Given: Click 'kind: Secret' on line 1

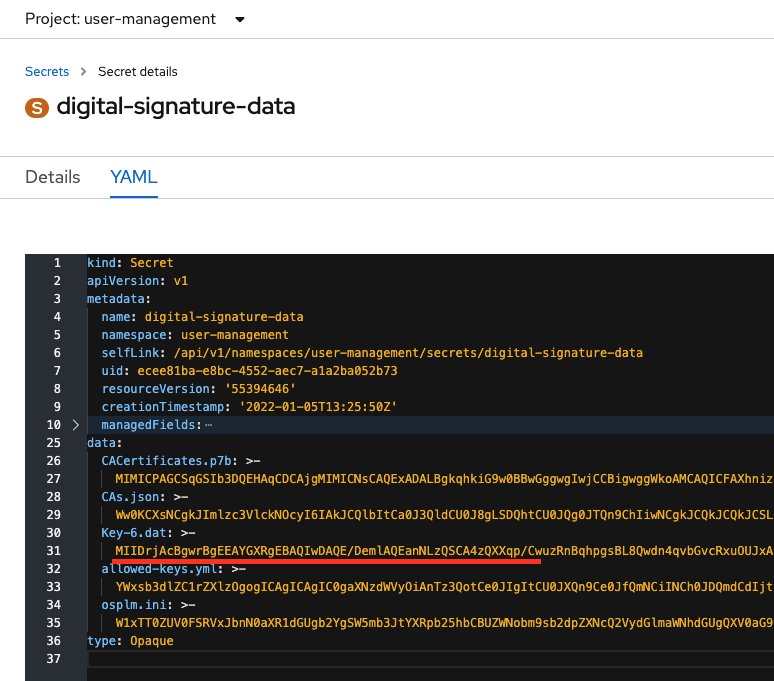Looking at the screenshot, I should click(x=130, y=263).
